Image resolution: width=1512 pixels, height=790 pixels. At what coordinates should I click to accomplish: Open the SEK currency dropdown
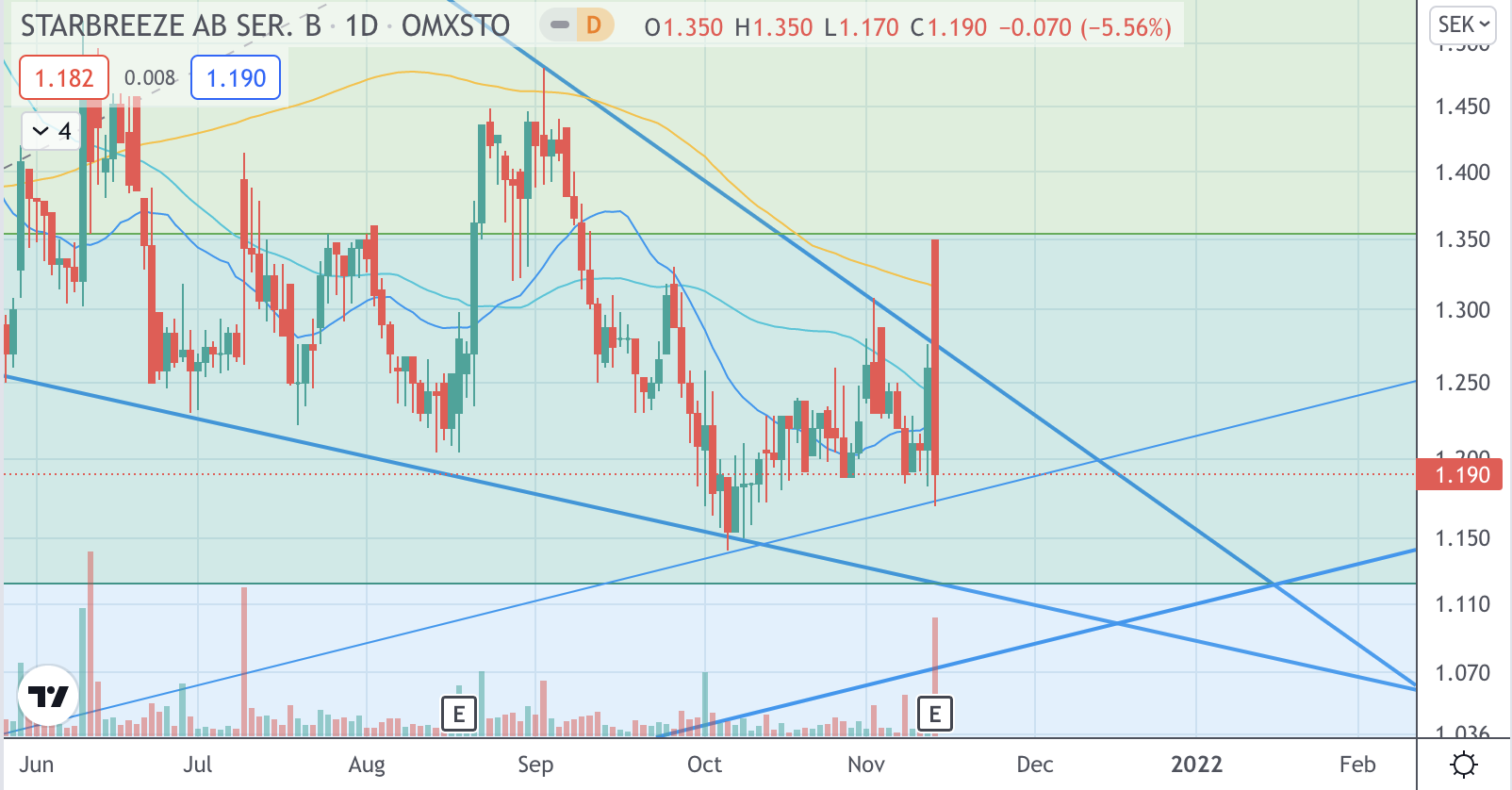coord(1464,25)
